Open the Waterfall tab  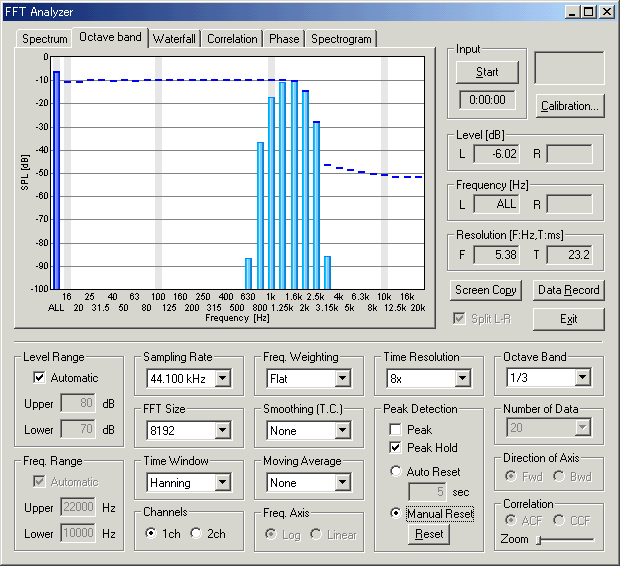[x=174, y=39]
